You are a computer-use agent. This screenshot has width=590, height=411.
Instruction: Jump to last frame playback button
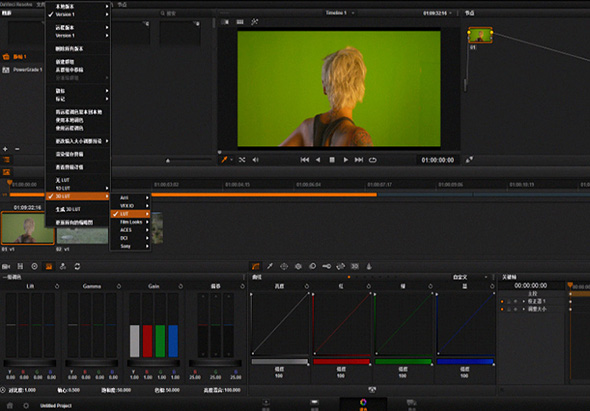click(x=359, y=160)
